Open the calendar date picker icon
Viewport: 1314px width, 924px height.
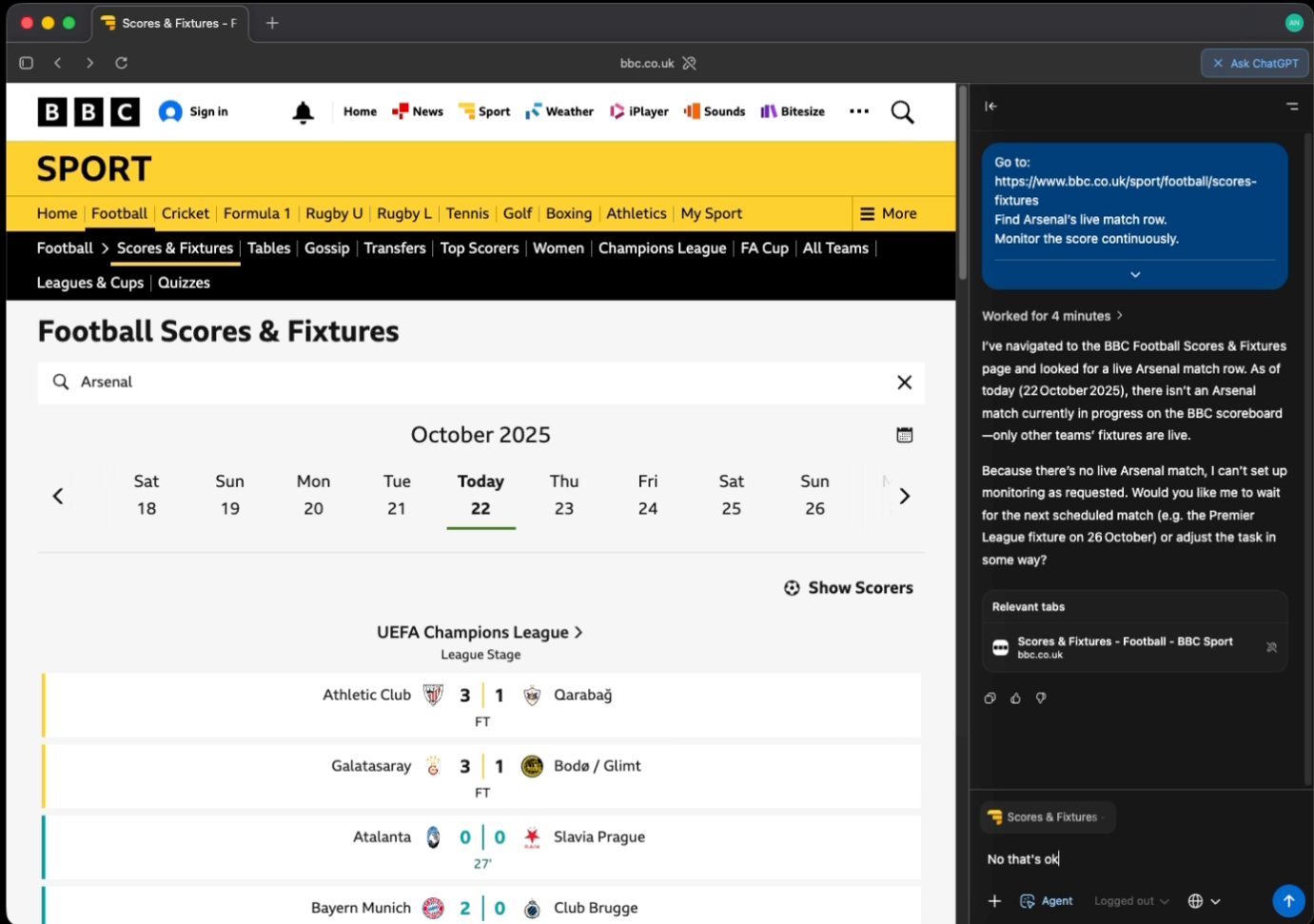click(904, 435)
